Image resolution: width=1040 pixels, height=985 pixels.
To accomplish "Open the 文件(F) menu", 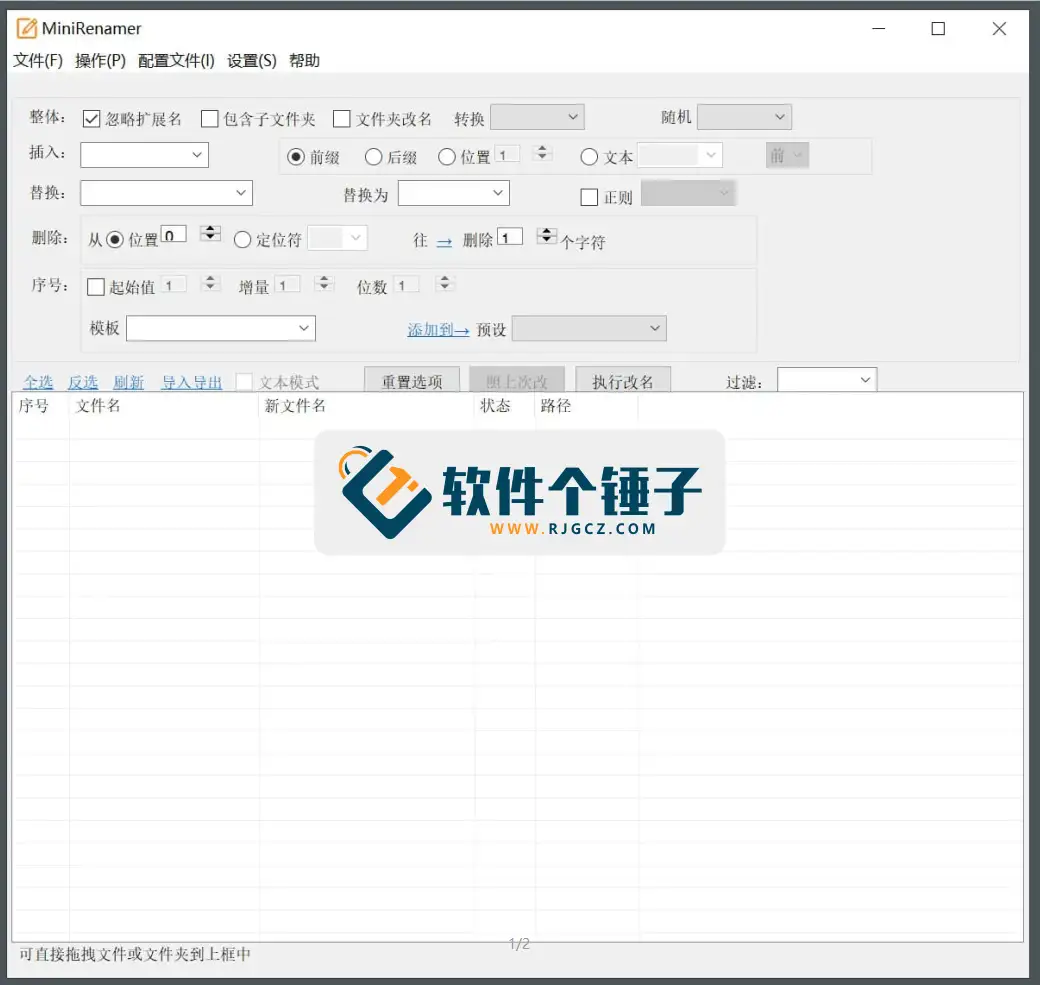I will (38, 61).
